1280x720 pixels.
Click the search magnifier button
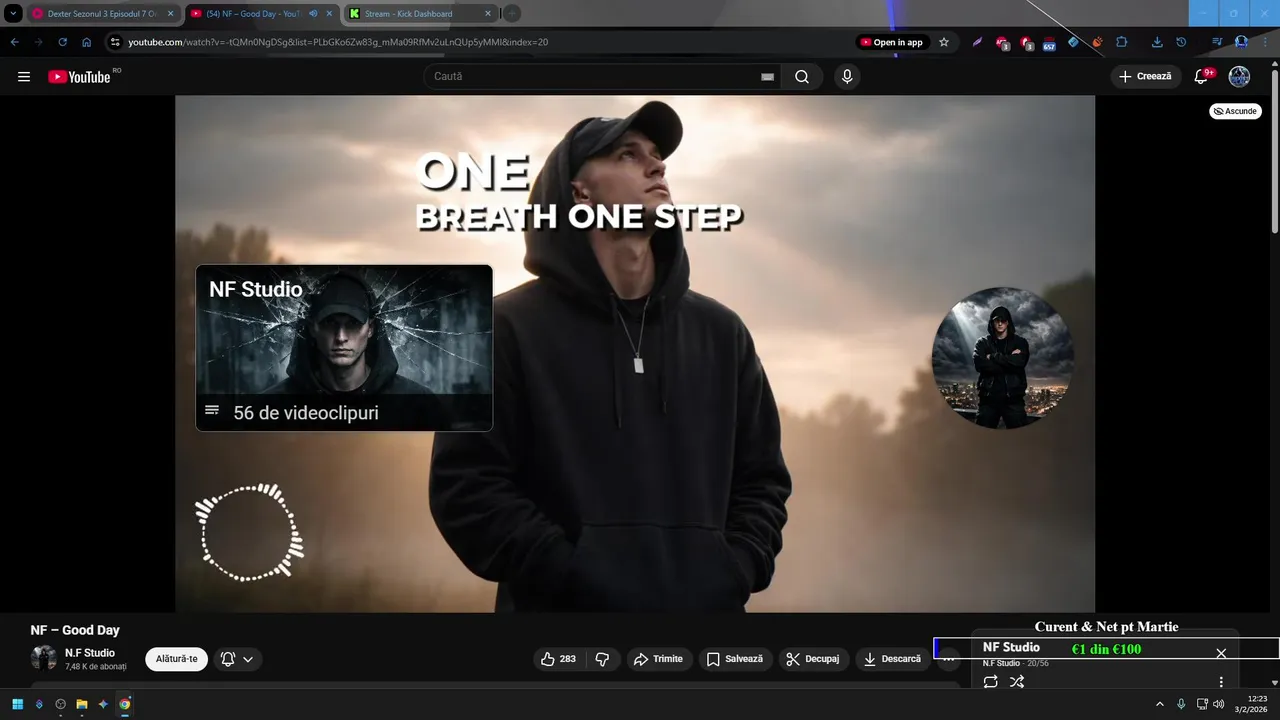tap(802, 77)
